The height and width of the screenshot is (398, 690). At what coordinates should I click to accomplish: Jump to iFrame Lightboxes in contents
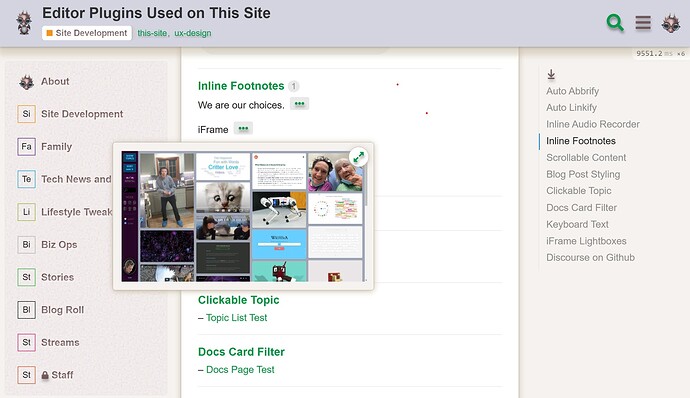tap(586, 241)
